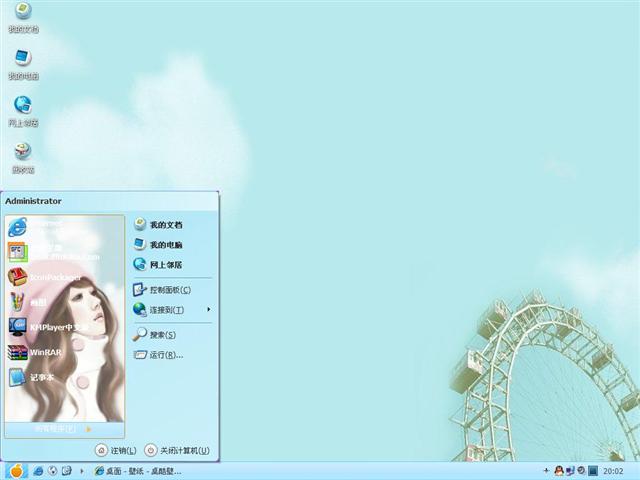Viewport: 640px width, 480px height.
Task: Launch KMPlayer from the start menu
Action: click(65, 327)
